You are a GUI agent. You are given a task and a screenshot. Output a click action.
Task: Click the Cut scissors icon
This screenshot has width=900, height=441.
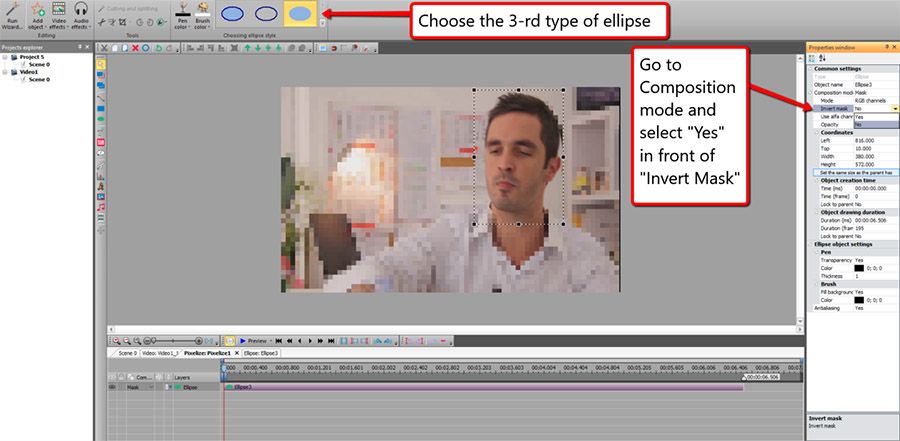pos(104,48)
